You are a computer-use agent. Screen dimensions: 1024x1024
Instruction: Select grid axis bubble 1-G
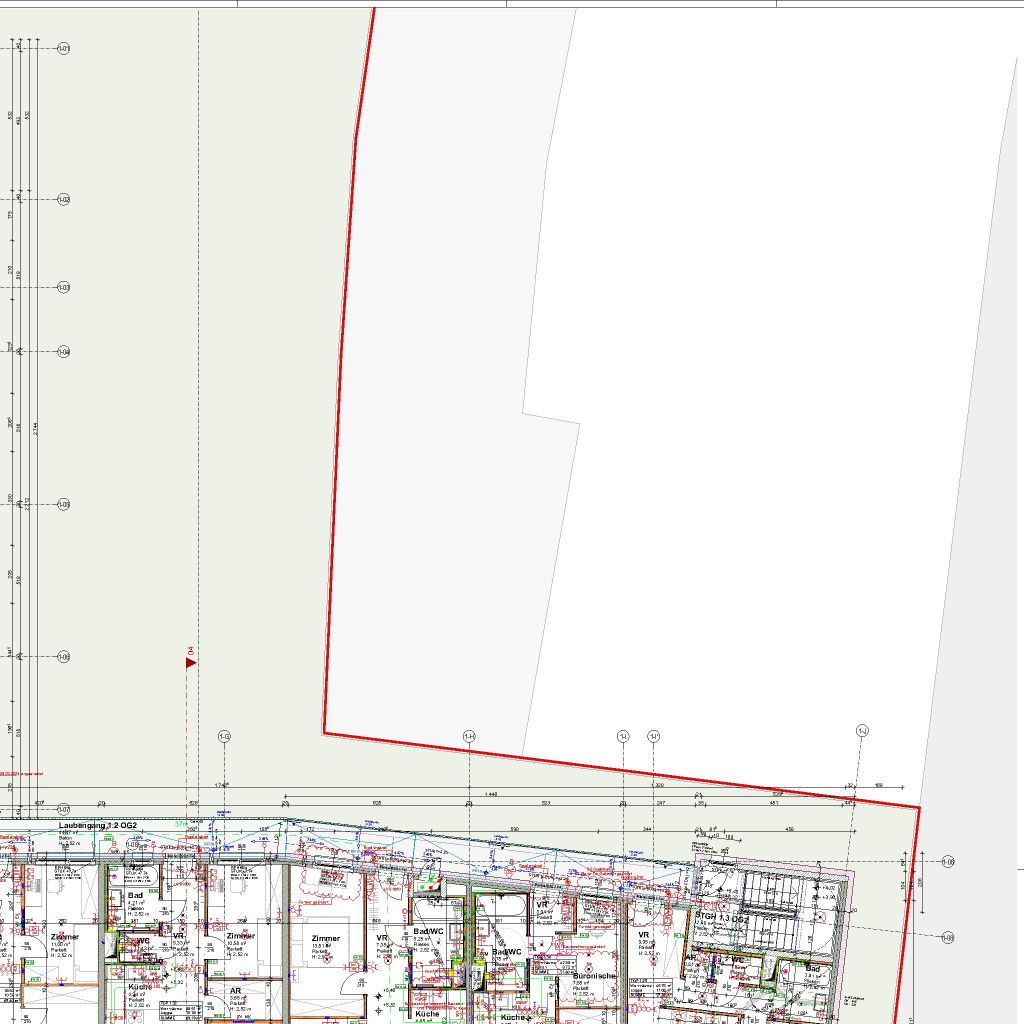[225, 737]
